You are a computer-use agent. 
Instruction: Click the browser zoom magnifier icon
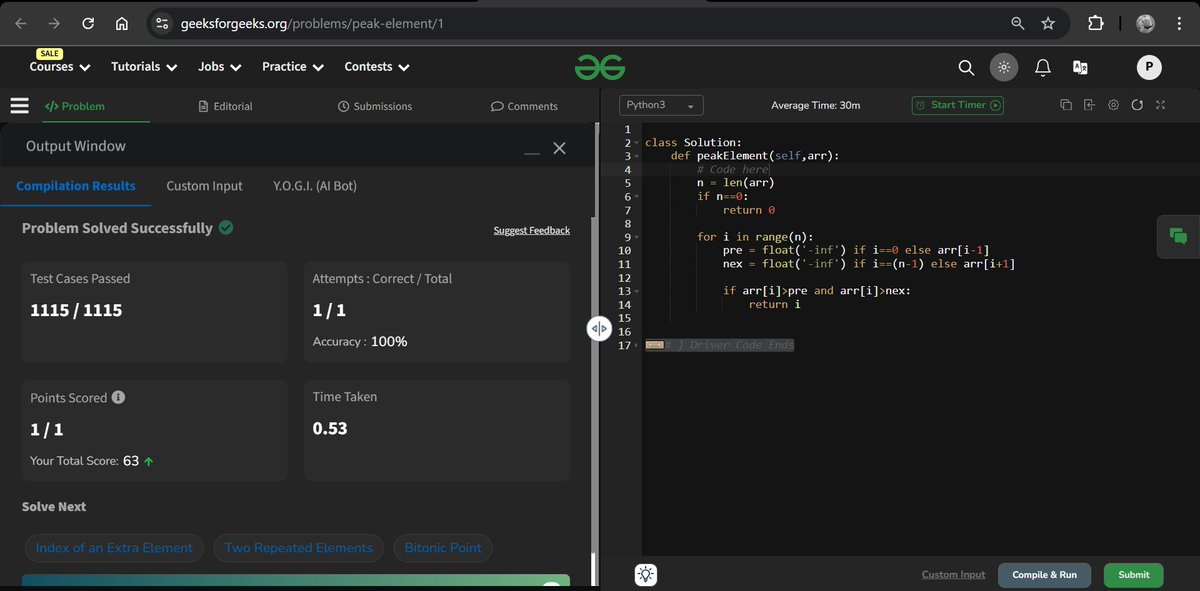1017,23
